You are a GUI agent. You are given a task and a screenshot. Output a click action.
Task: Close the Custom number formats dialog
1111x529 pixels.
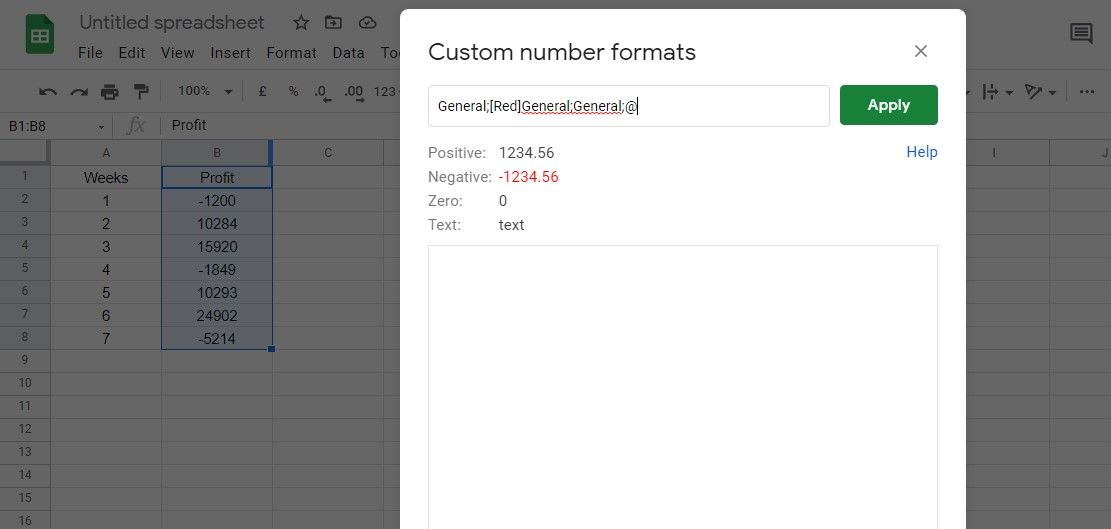coord(921,51)
